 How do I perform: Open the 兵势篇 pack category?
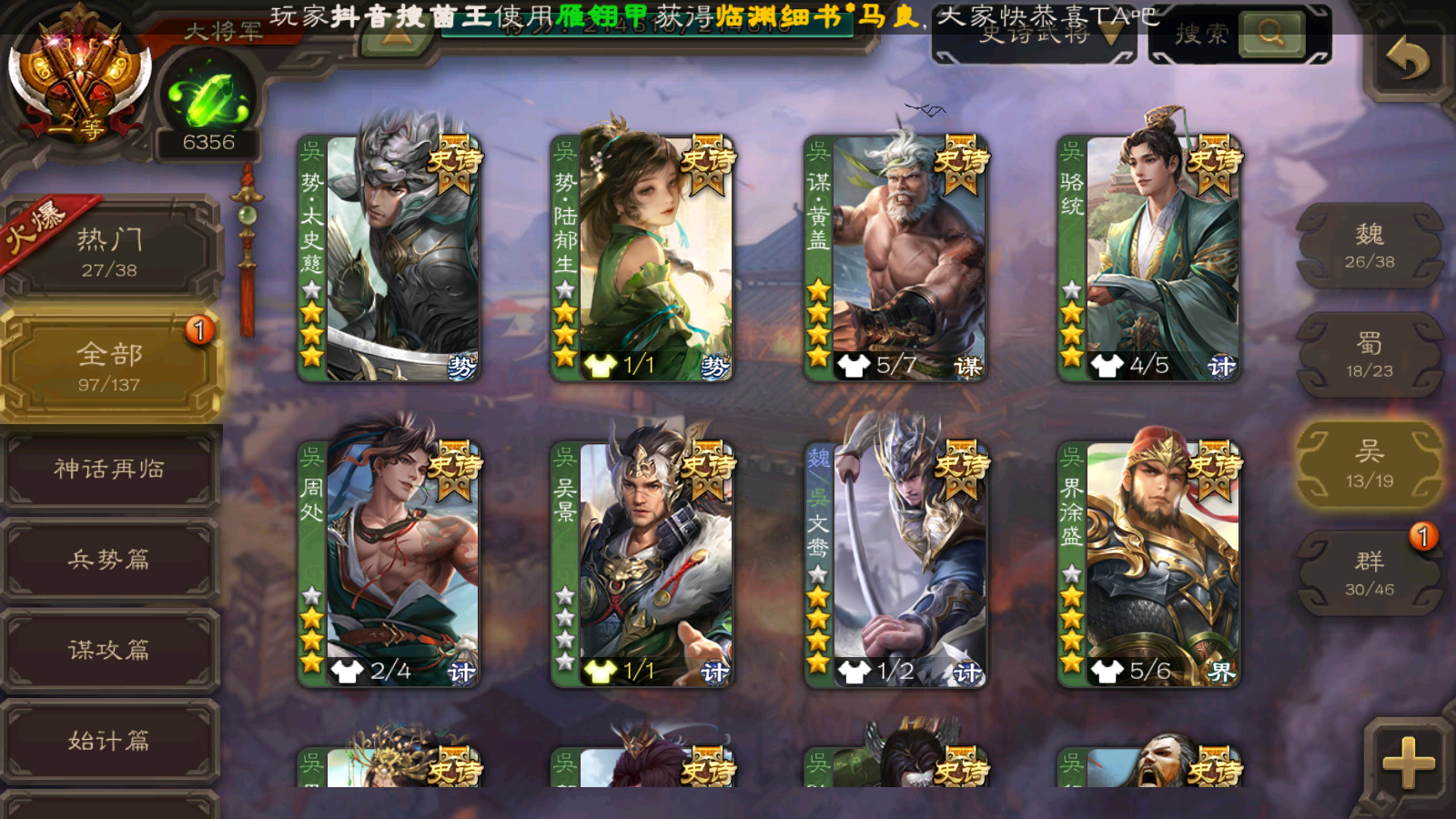coord(109,560)
